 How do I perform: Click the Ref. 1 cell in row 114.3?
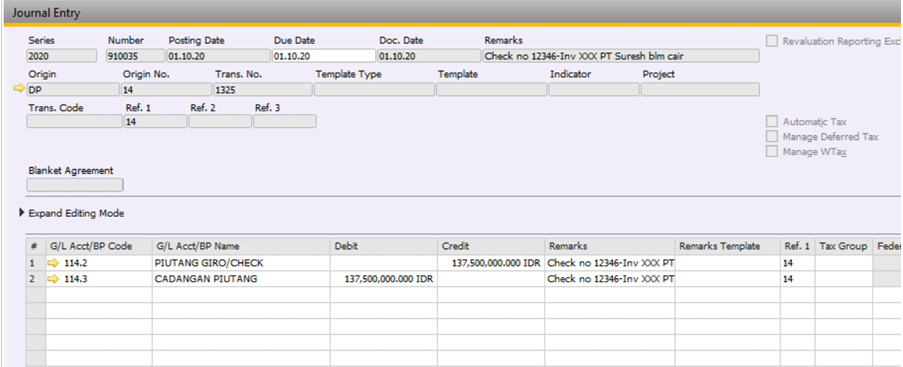tap(798, 279)
